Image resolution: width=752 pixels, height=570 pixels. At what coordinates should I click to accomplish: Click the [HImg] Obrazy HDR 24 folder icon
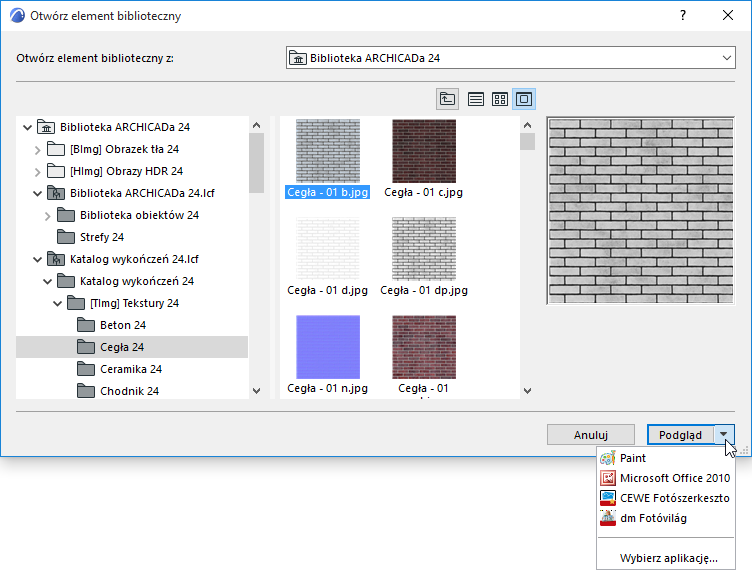coord(56,171)
